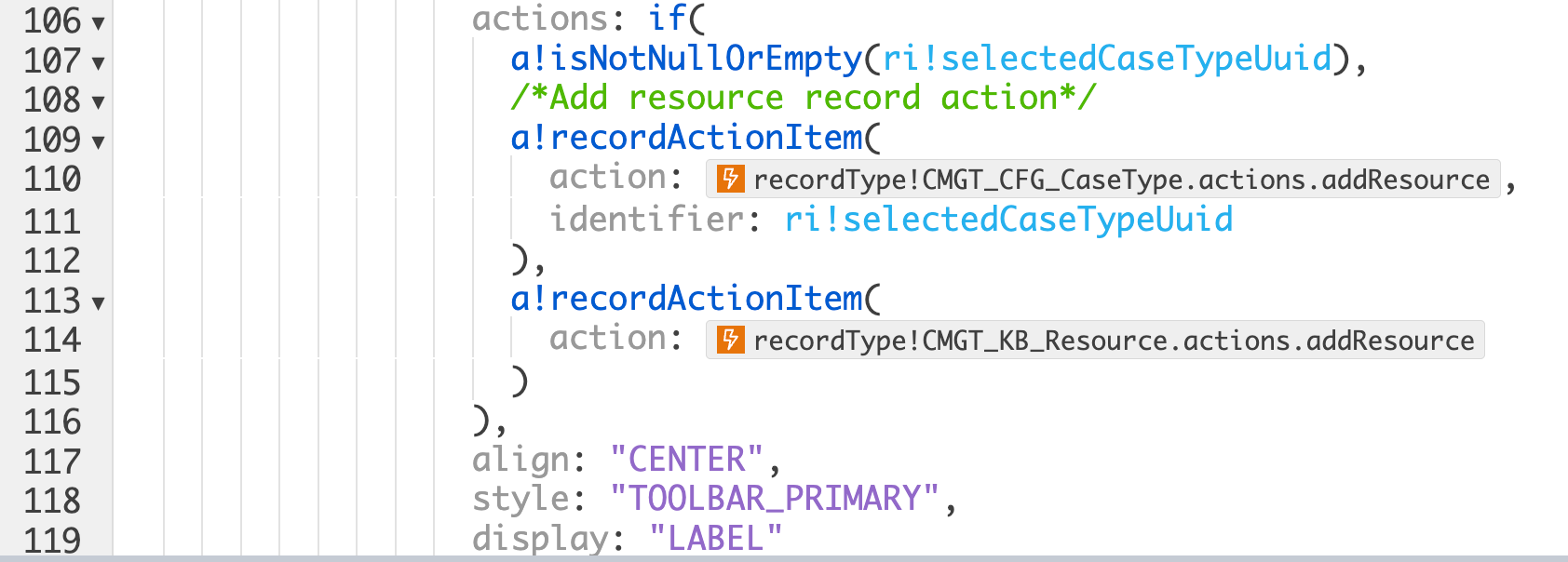
Task: Click the if( function on line 106
Action: (677, 19)
